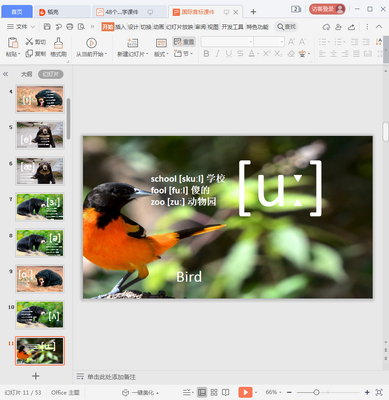Viewport: 389px width, 400px height.
Task: Toggle Italic formatting
Action: tap(217, 53)
